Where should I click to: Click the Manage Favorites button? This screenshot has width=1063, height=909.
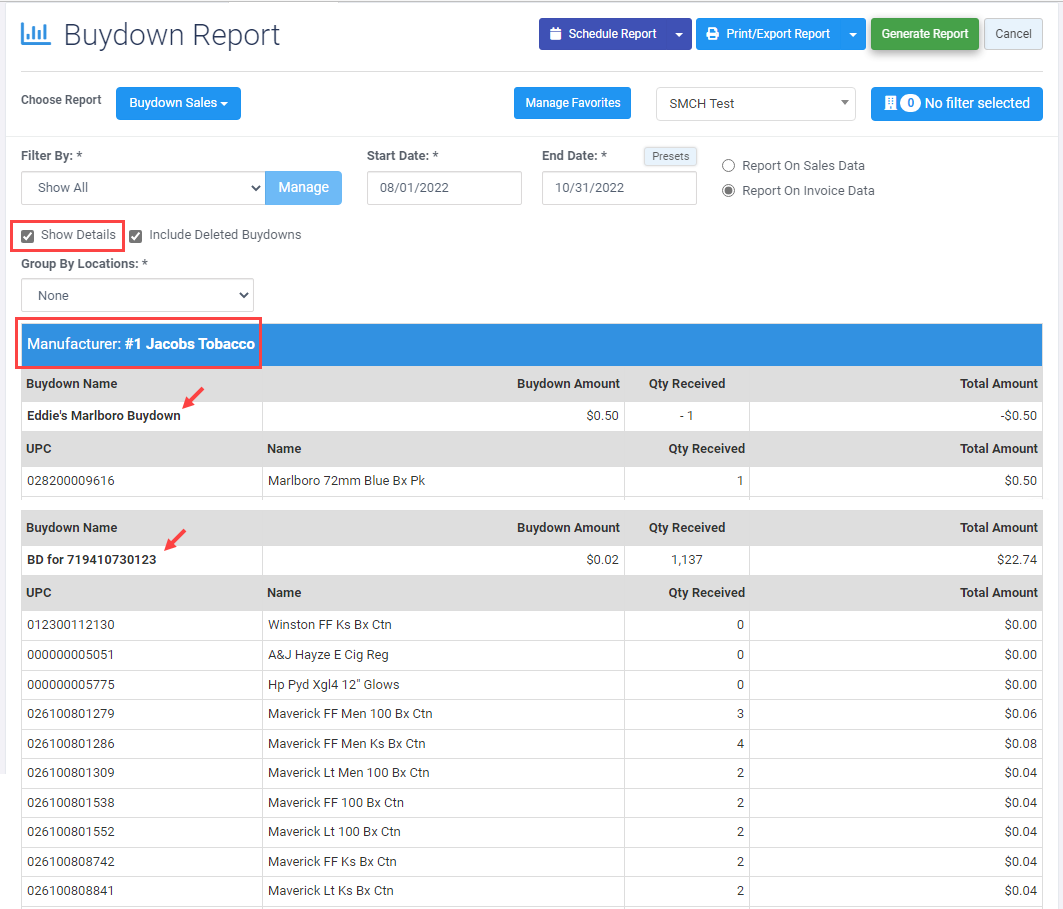click(572, 103)
